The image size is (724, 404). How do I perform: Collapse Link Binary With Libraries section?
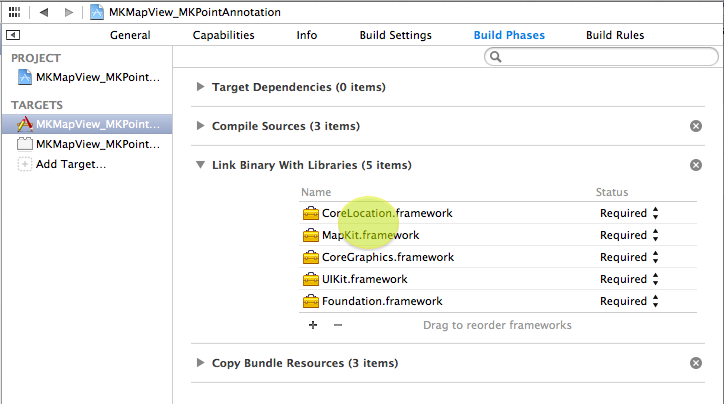[x=201, y=165]
